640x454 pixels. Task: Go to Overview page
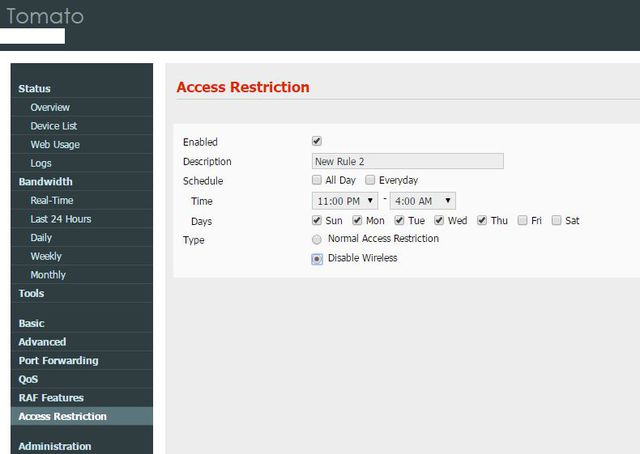pos(50,107)
